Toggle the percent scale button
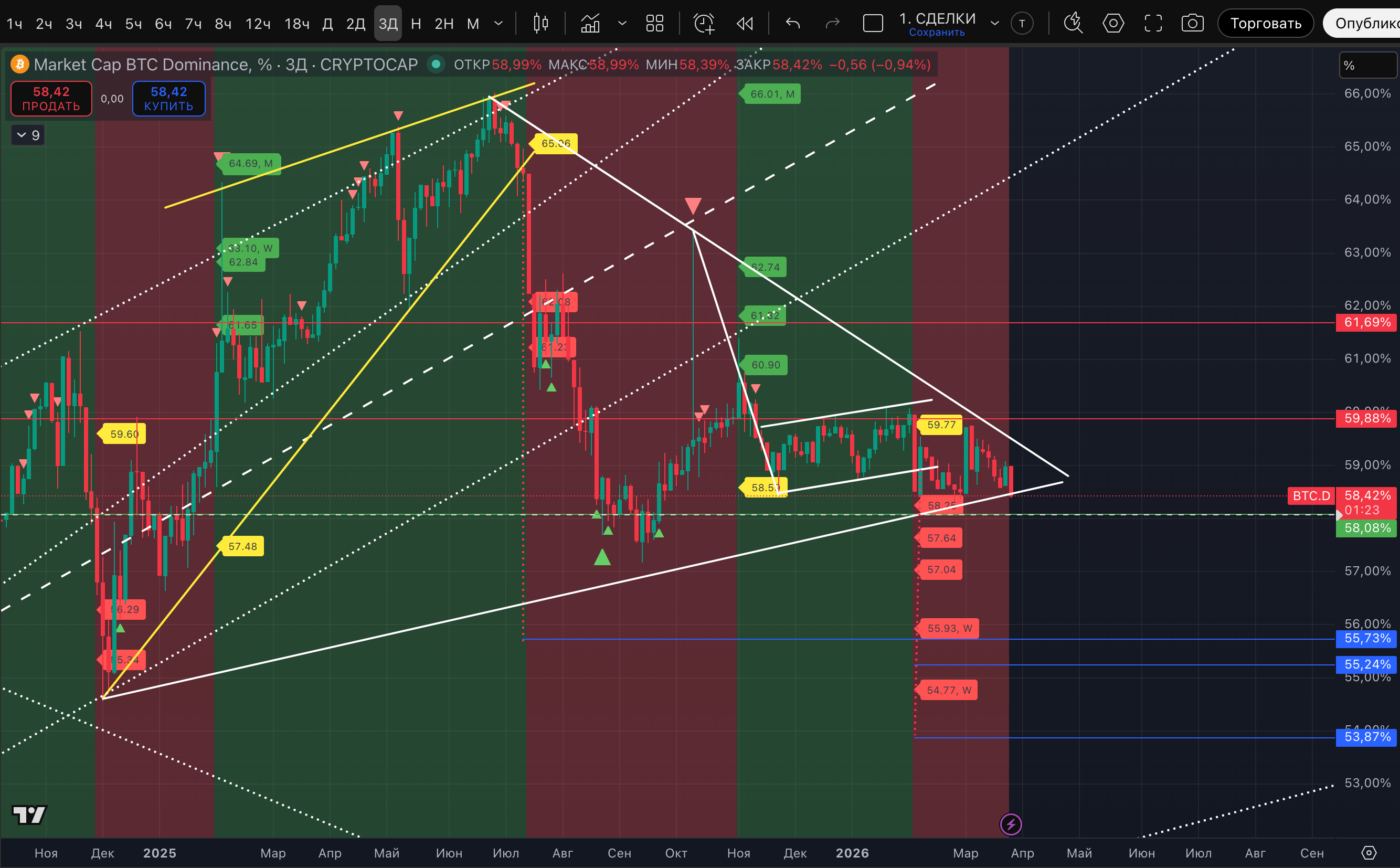This screenshot has height=868, width=1400. point(1367,66)
